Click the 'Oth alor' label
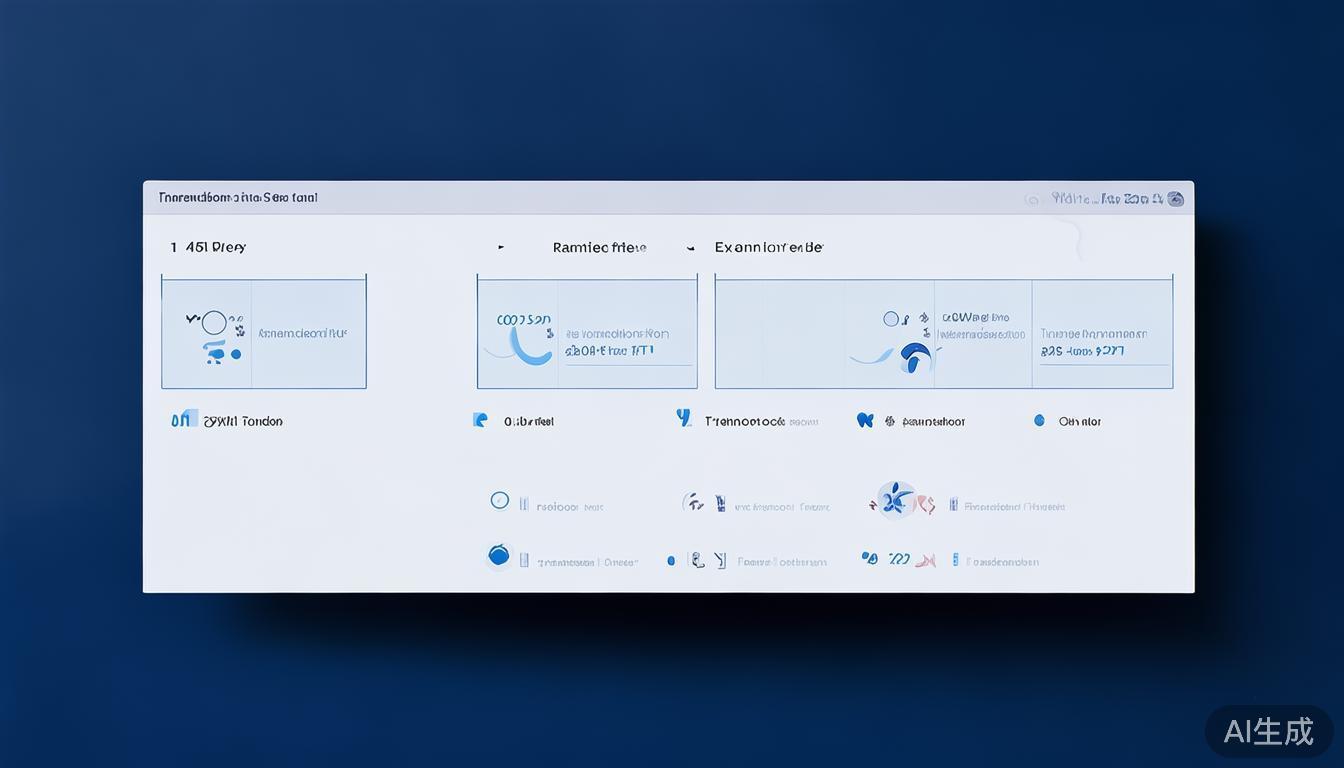 [x=1080, y=422]
